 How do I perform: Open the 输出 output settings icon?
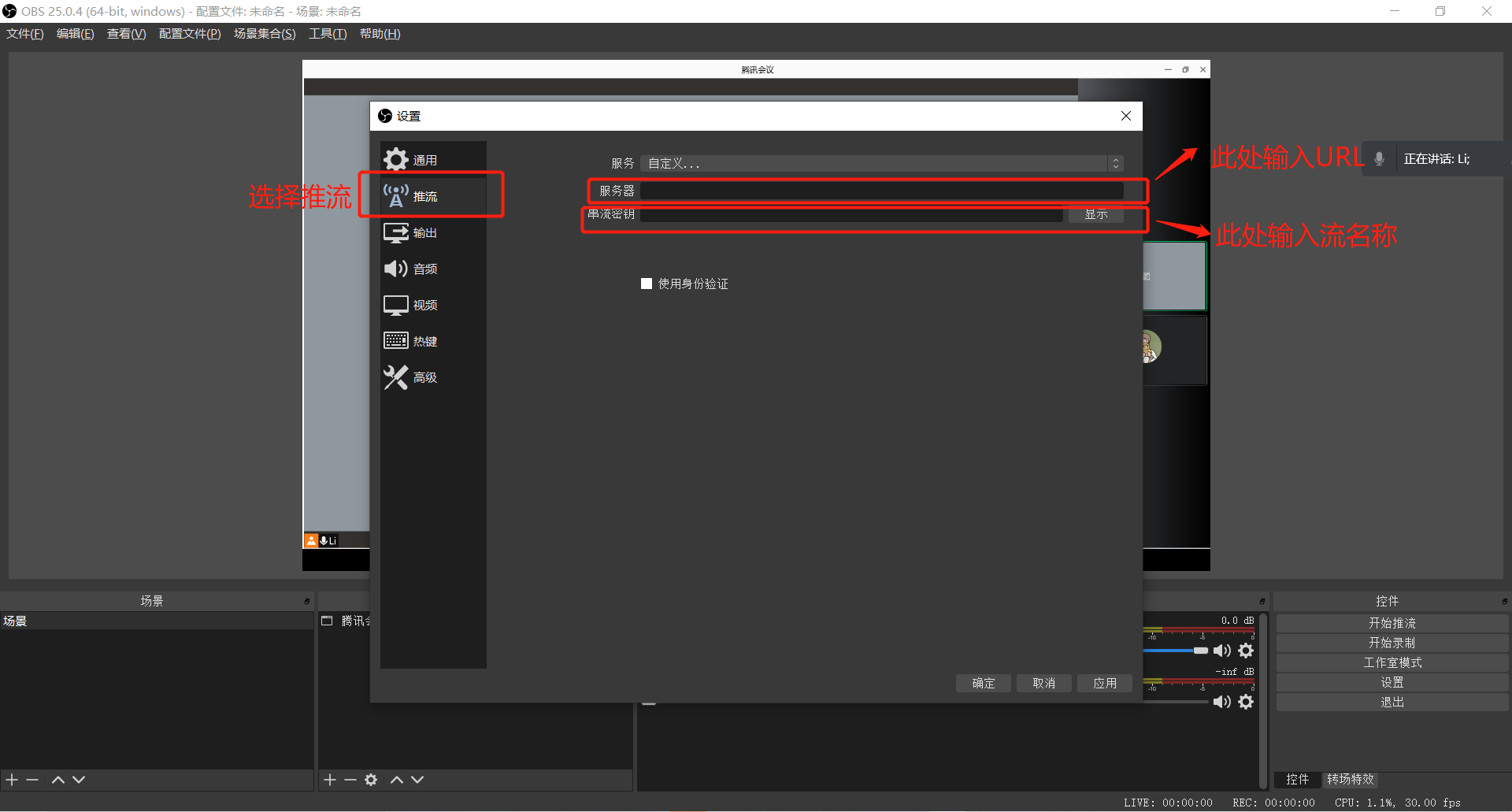pyautogui.click(x=395, y=232)
